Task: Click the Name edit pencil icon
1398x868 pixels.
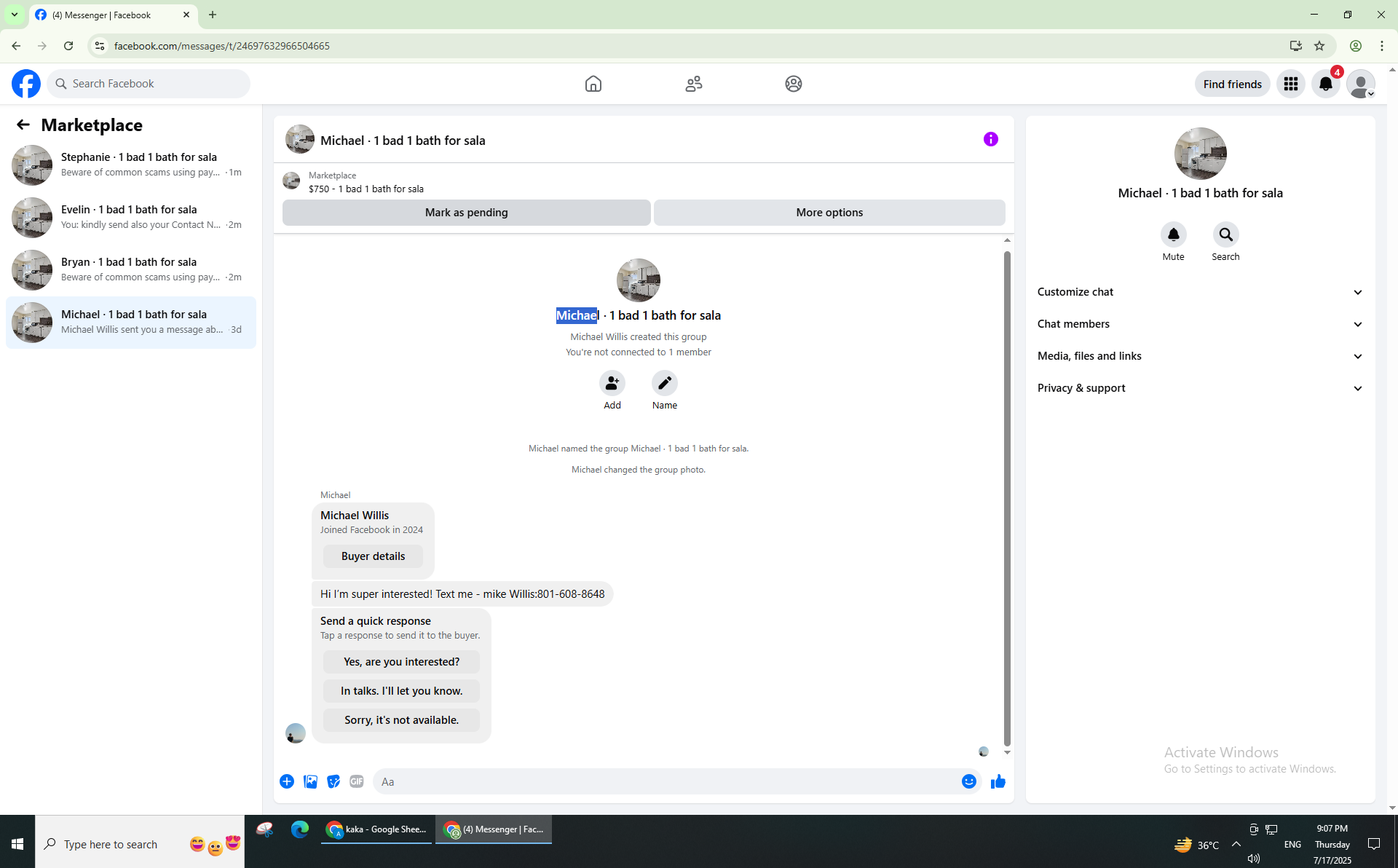Action: pyautogui.click(x=665, y=383)
